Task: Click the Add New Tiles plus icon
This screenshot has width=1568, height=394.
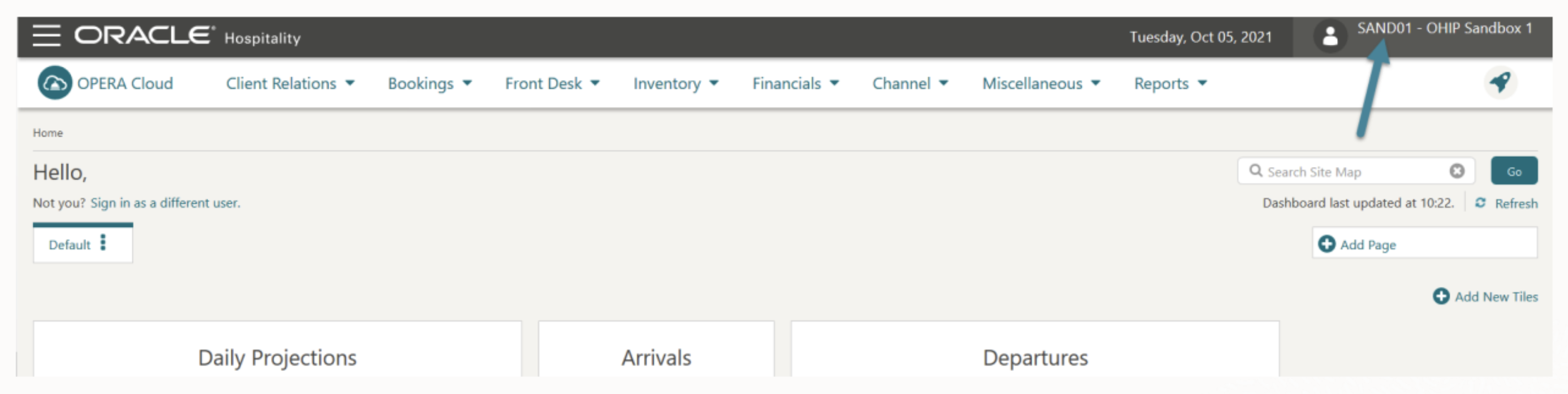Action: (1441, 297)
